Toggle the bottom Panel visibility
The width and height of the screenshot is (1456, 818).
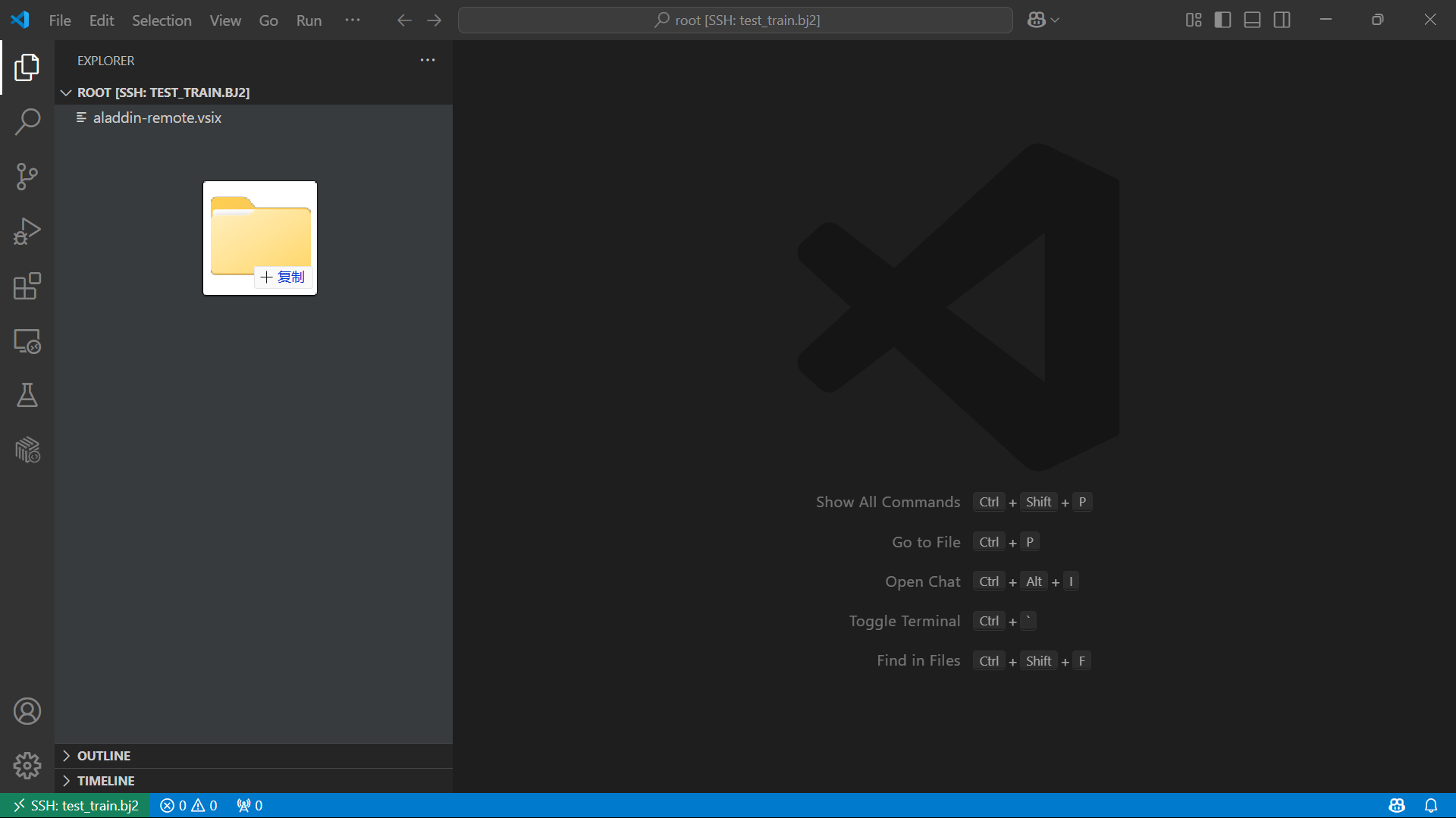pyautogui.click(x=1252, y=20)
